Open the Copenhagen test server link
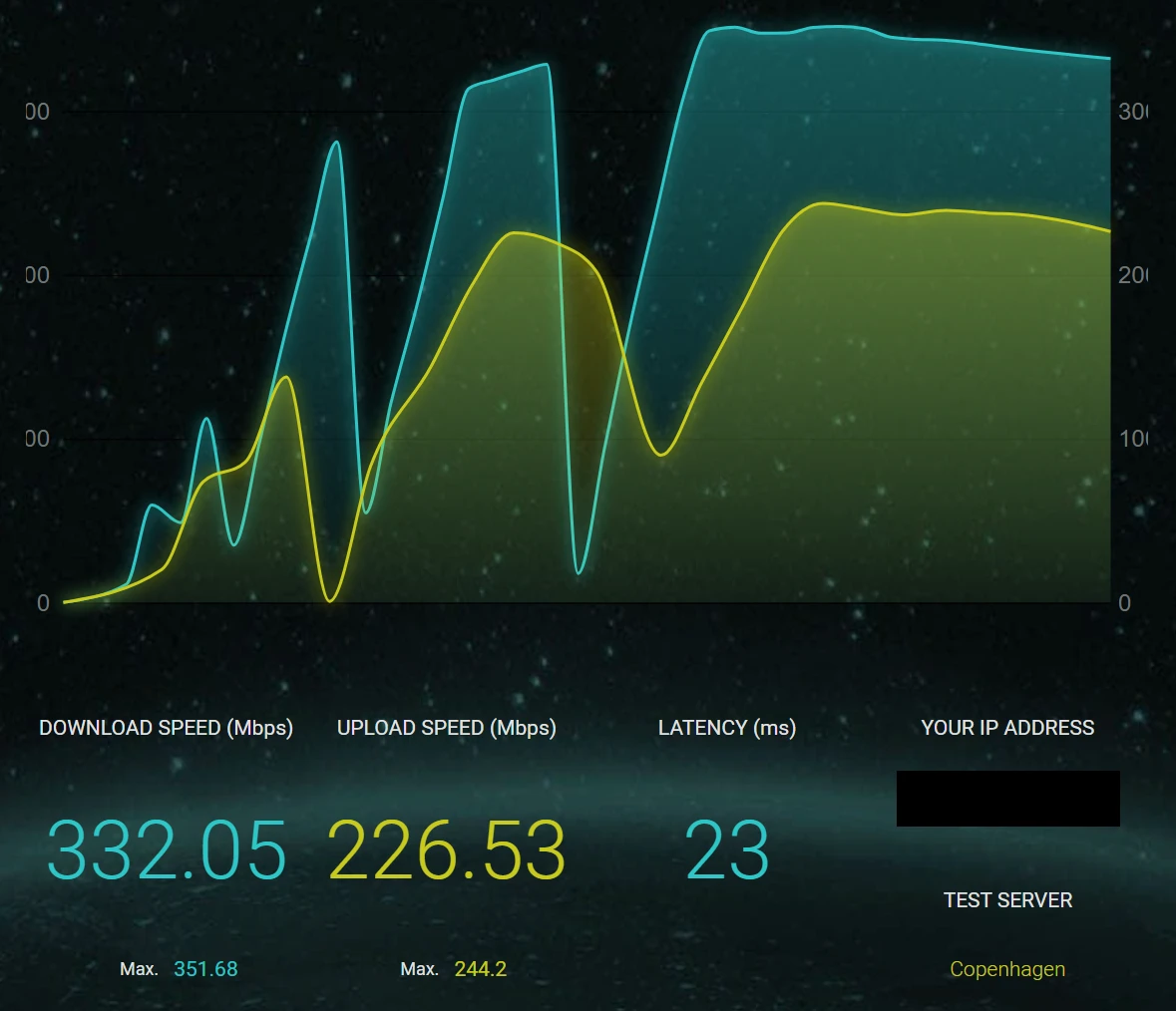Viewport: 1176px width, 1011px height. [x=1006, y=969]
